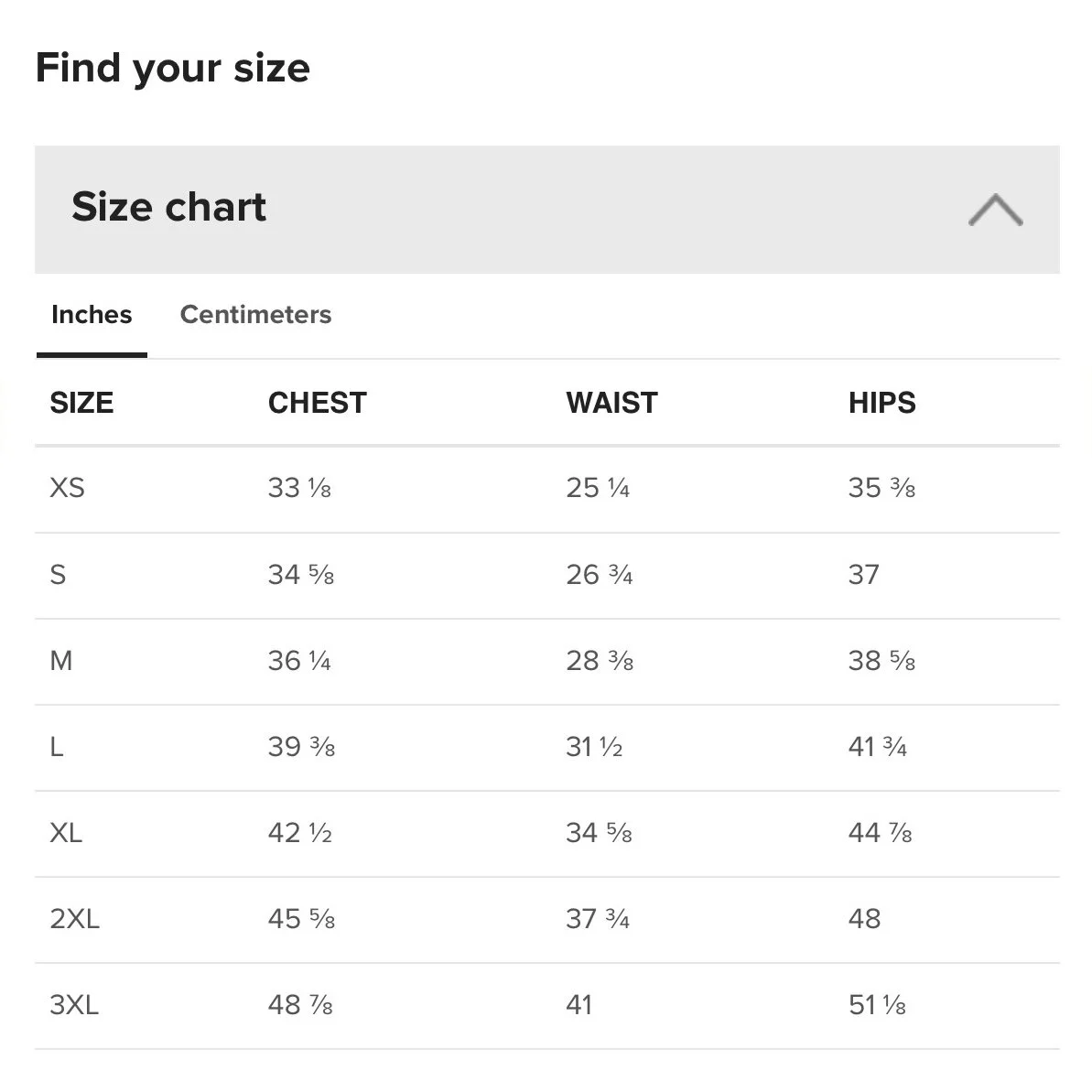Collapse the Size chart chevron arrow
This screenshot has width=1092, height=1092.
pyautogui.click(x=995, y=210)
